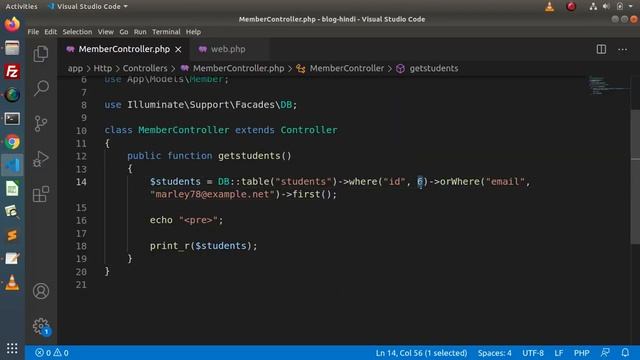This screenshot has width=640, height=360.
Task: Open the Selection menu
Action: click(x=77, y=32)
